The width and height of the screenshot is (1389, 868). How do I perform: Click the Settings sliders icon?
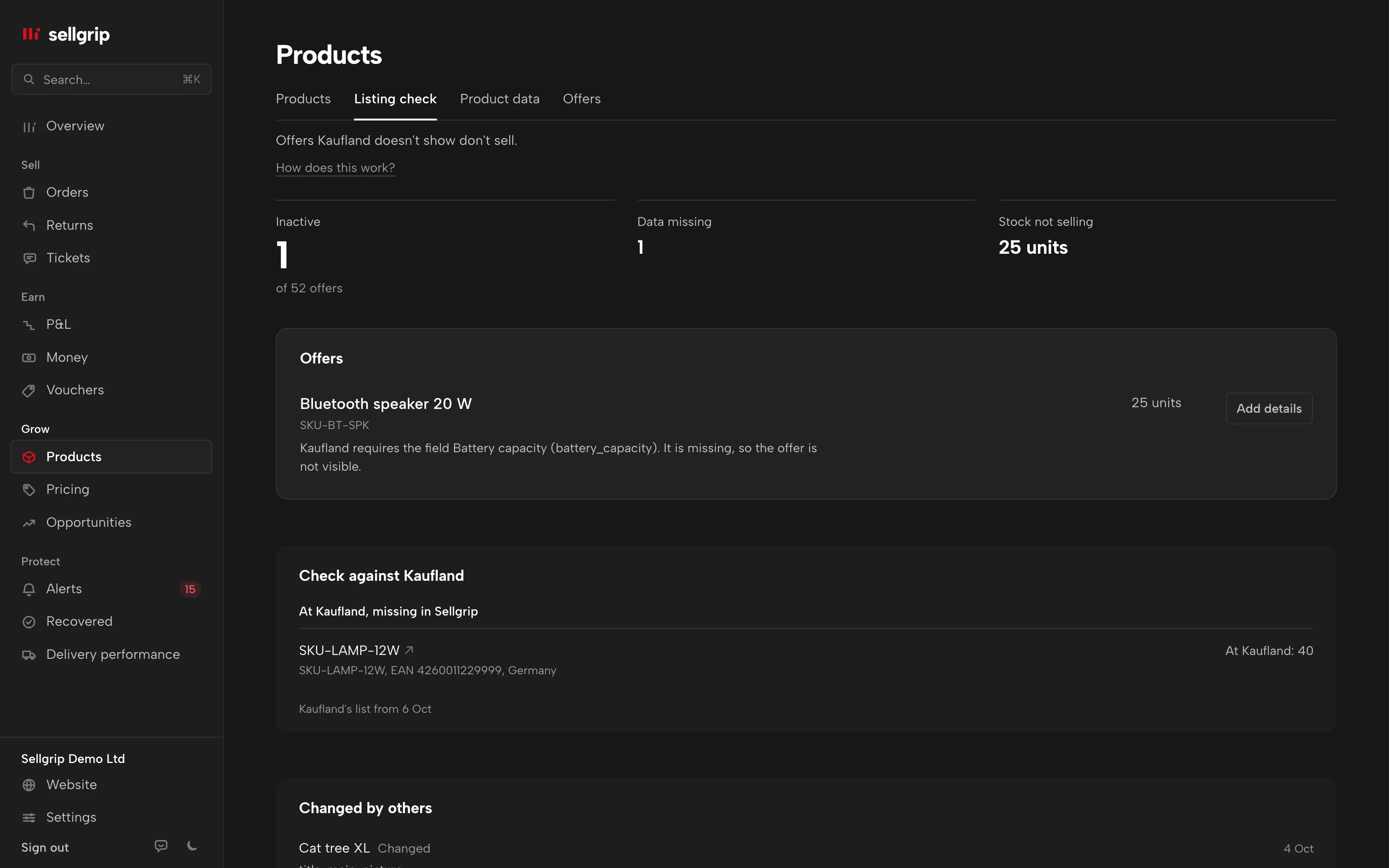click(29, 818)
